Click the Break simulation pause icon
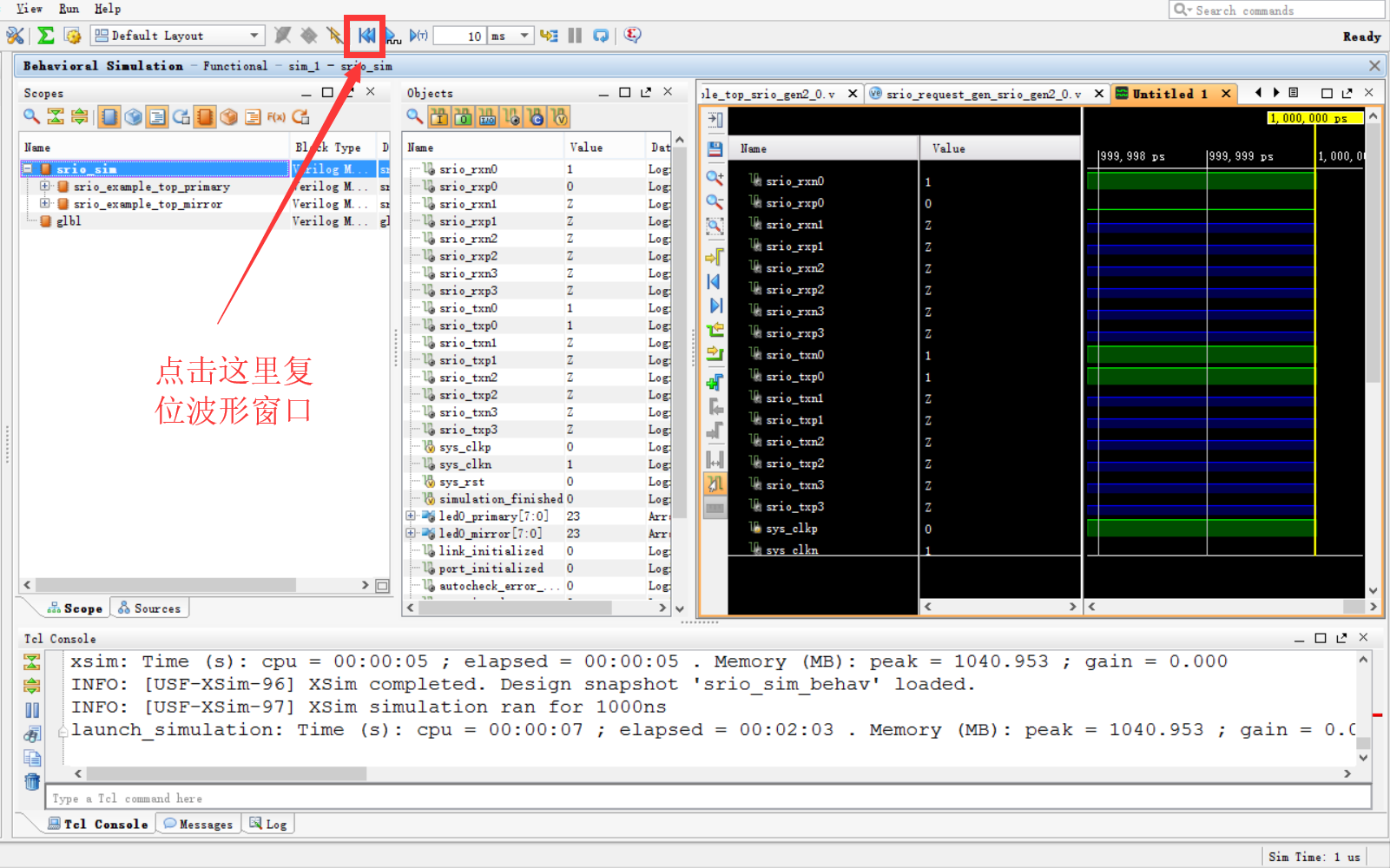This screenshot has height=868, width=1390. click(x=575, y=36)
